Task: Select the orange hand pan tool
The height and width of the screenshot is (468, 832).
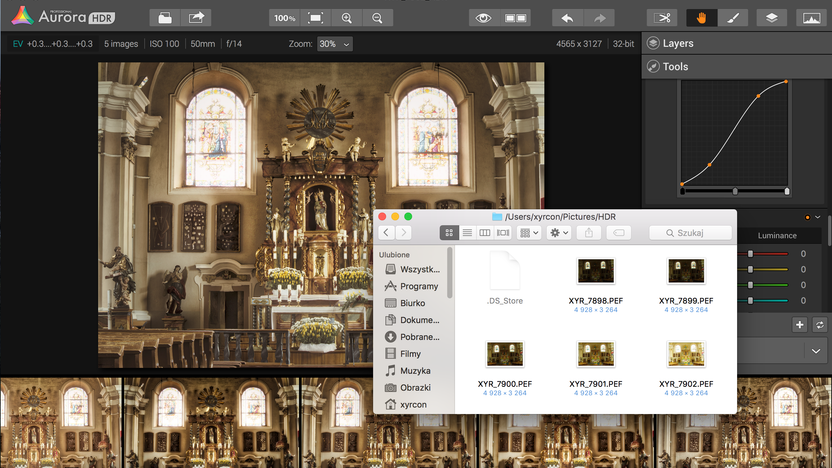Action: [701, 18]
